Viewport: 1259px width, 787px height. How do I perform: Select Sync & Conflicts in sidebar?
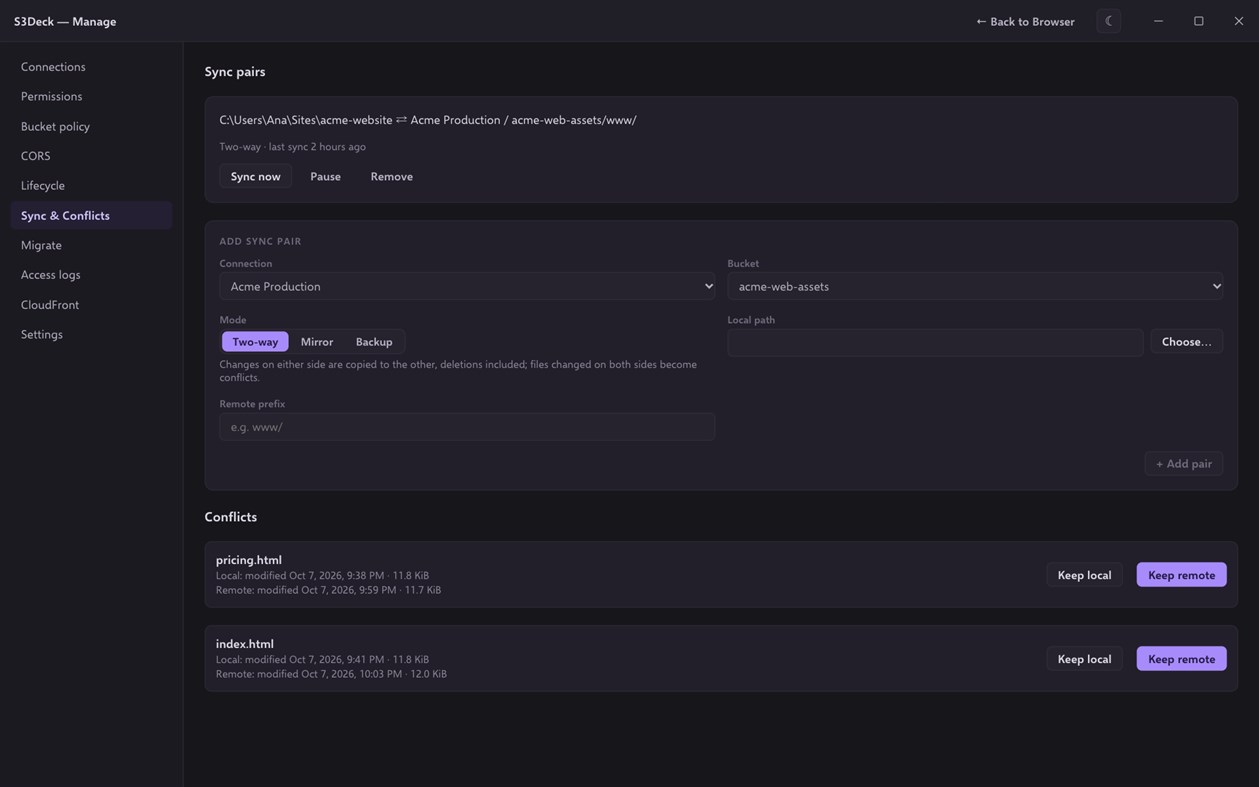[91, 215]
